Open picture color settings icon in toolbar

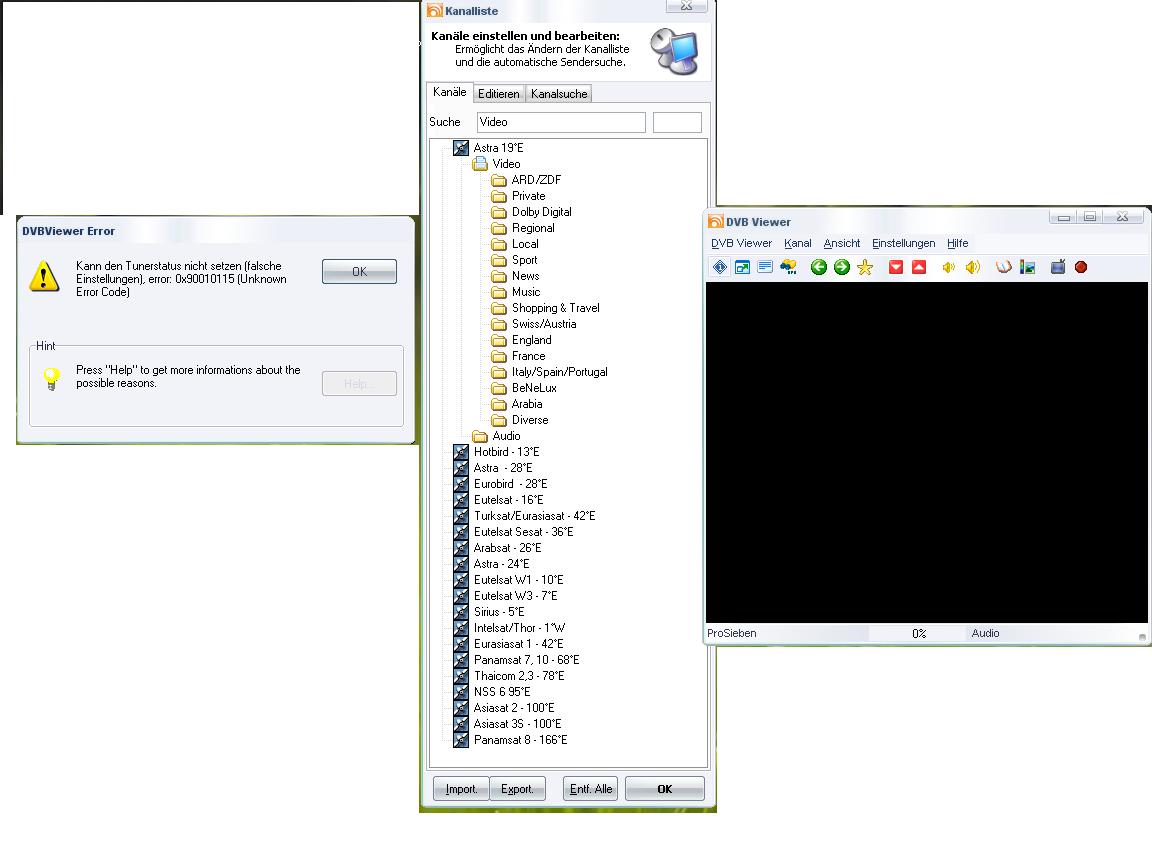point(1027,267)
